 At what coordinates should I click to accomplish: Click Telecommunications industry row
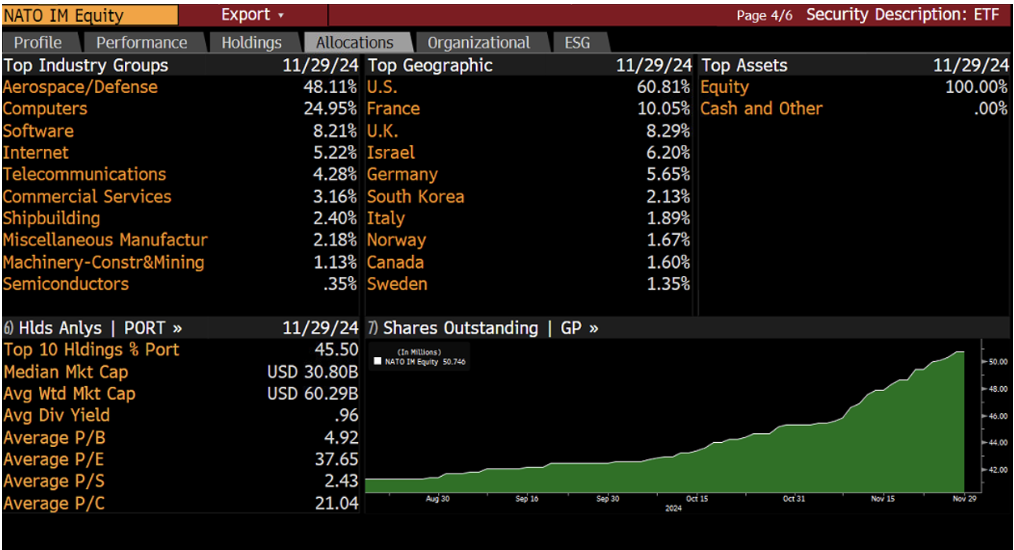(180, 175)
